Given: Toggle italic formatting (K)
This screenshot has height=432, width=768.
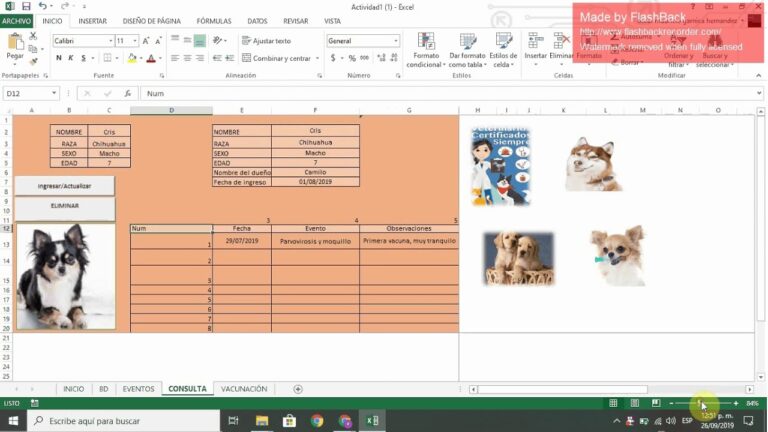Looking at the screenshot, I should point(71,58).
